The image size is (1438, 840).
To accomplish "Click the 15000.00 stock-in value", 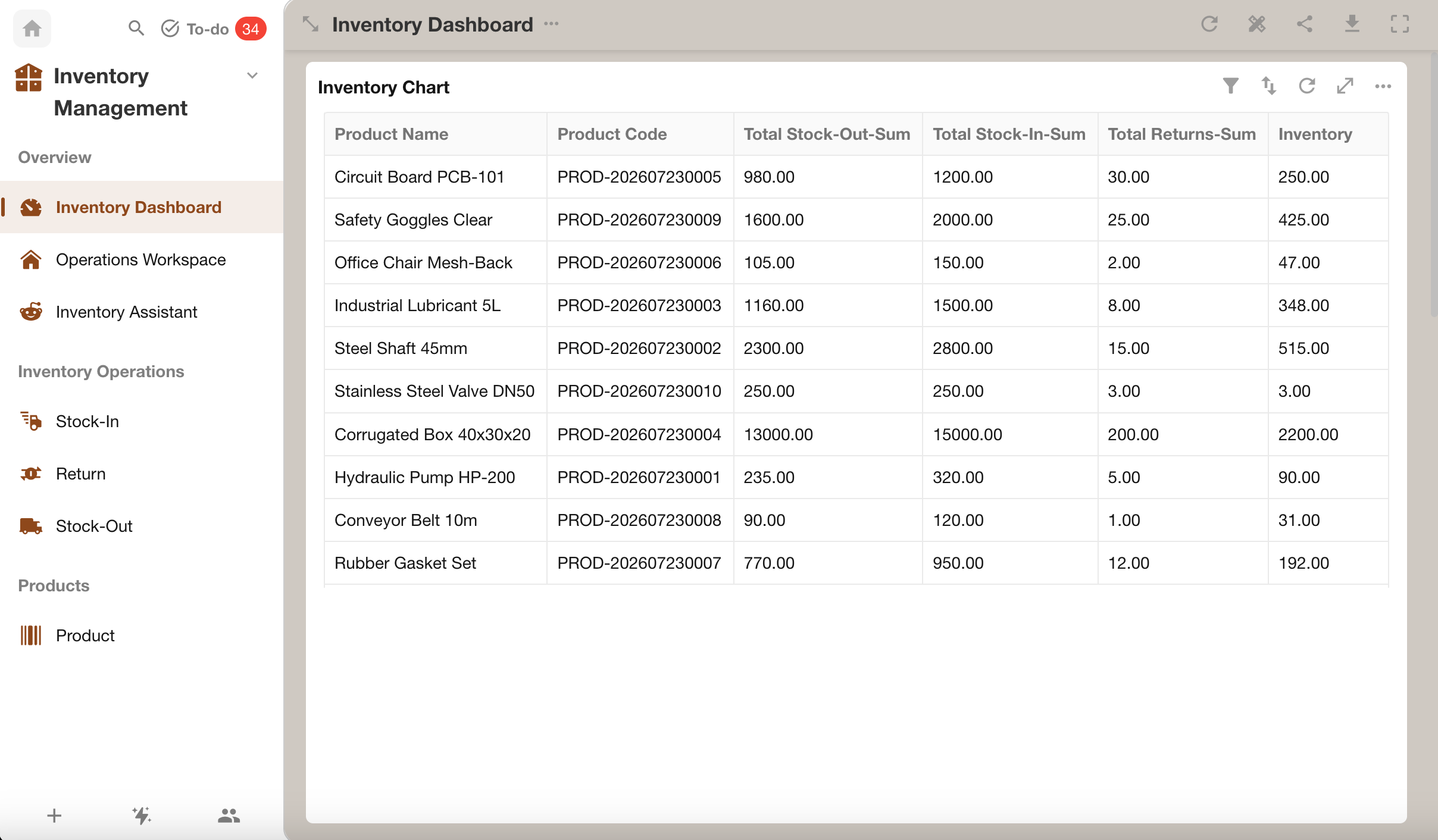I will point(967,434).
